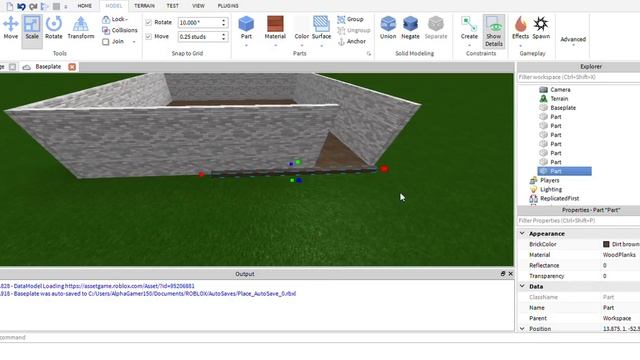
Task: Click the rotate increment field 10.000
Action: [x=199, y=22]
